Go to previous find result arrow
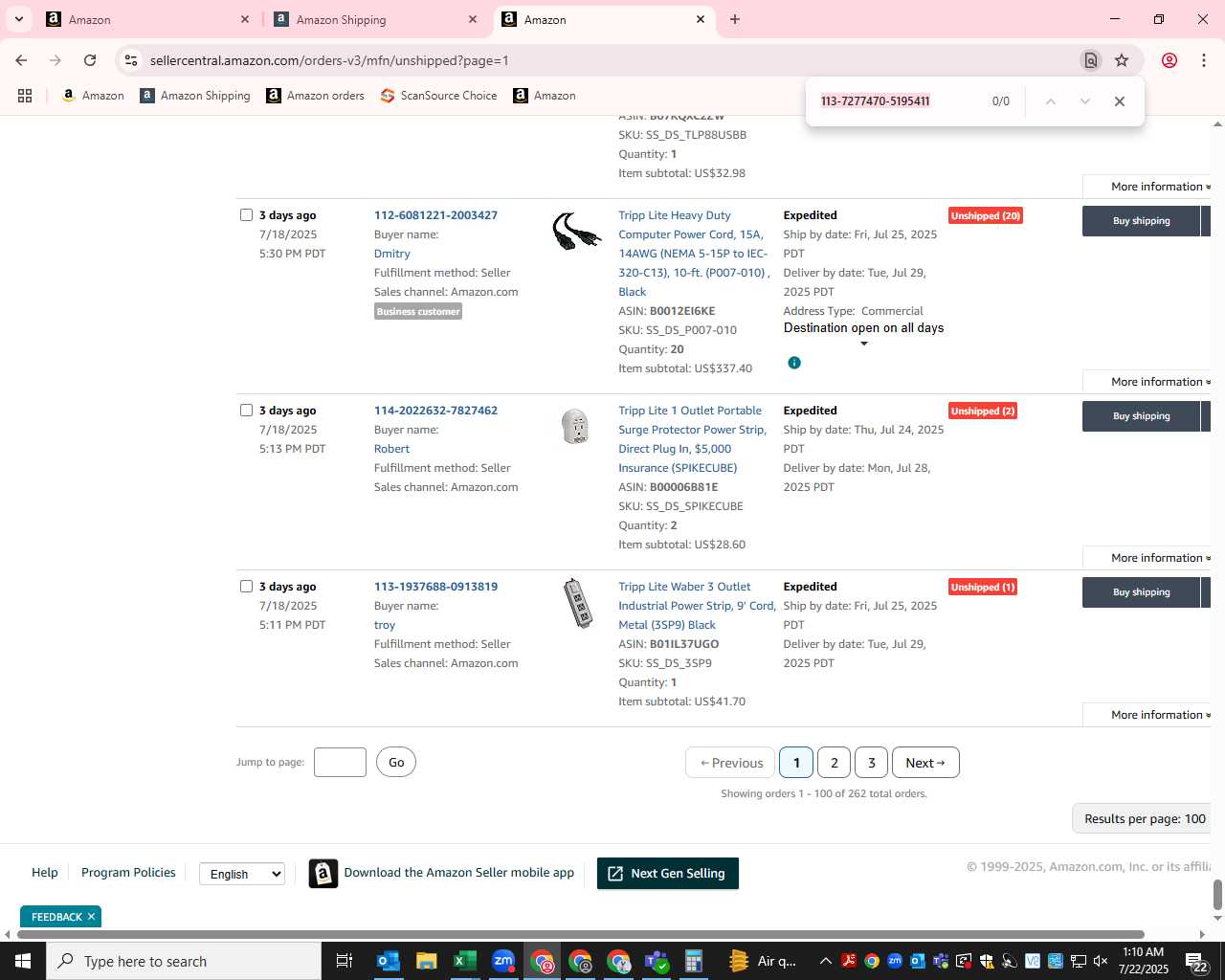Screen dimensions: 1225x980 point(1051,101)
